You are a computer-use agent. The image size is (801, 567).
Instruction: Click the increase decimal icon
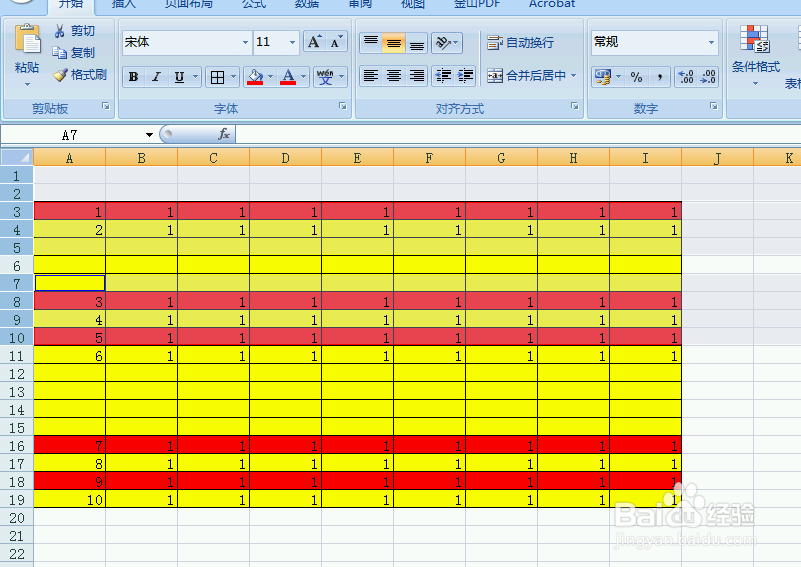[686, 77]
